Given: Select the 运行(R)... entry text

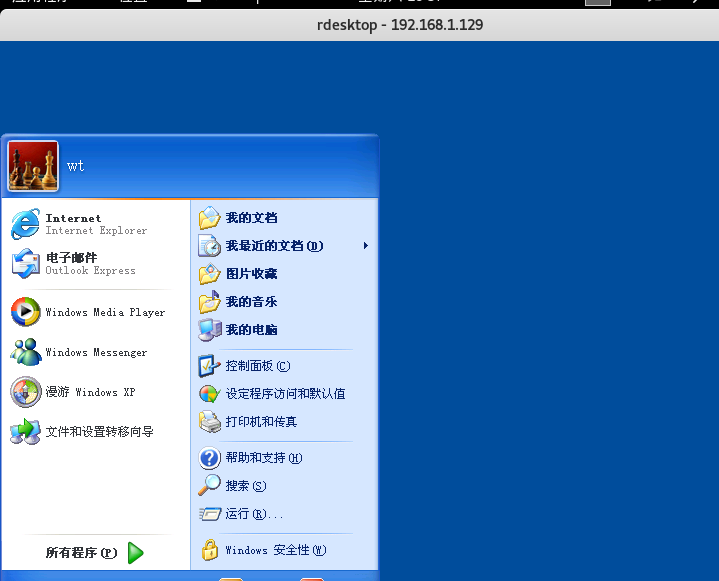Looking at the screenshot, I should point(254,514).
